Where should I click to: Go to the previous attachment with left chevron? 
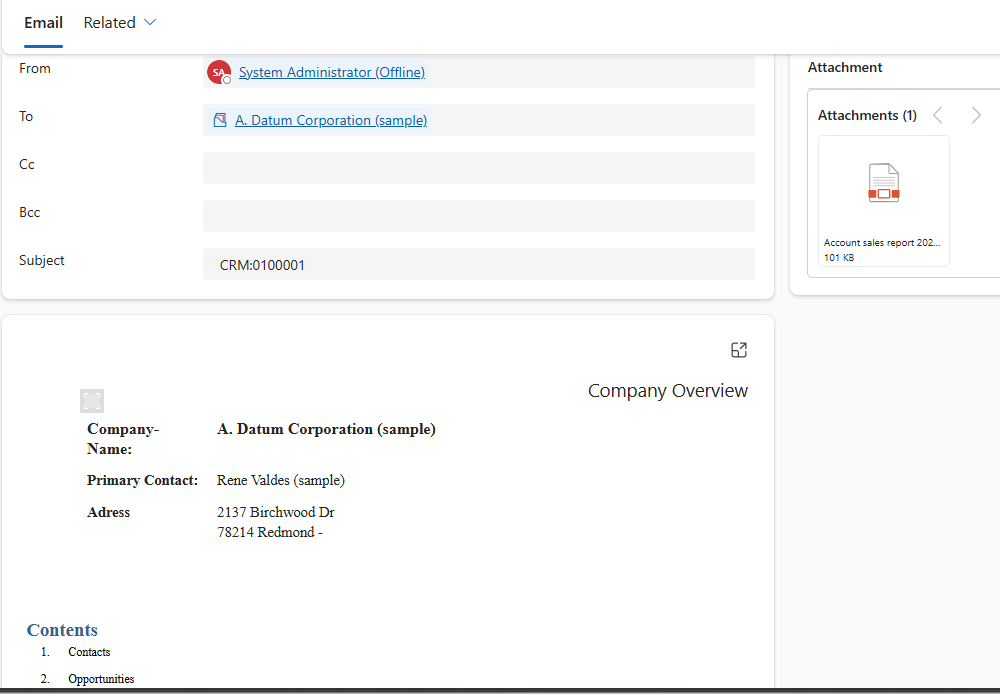tap(938, 115)
